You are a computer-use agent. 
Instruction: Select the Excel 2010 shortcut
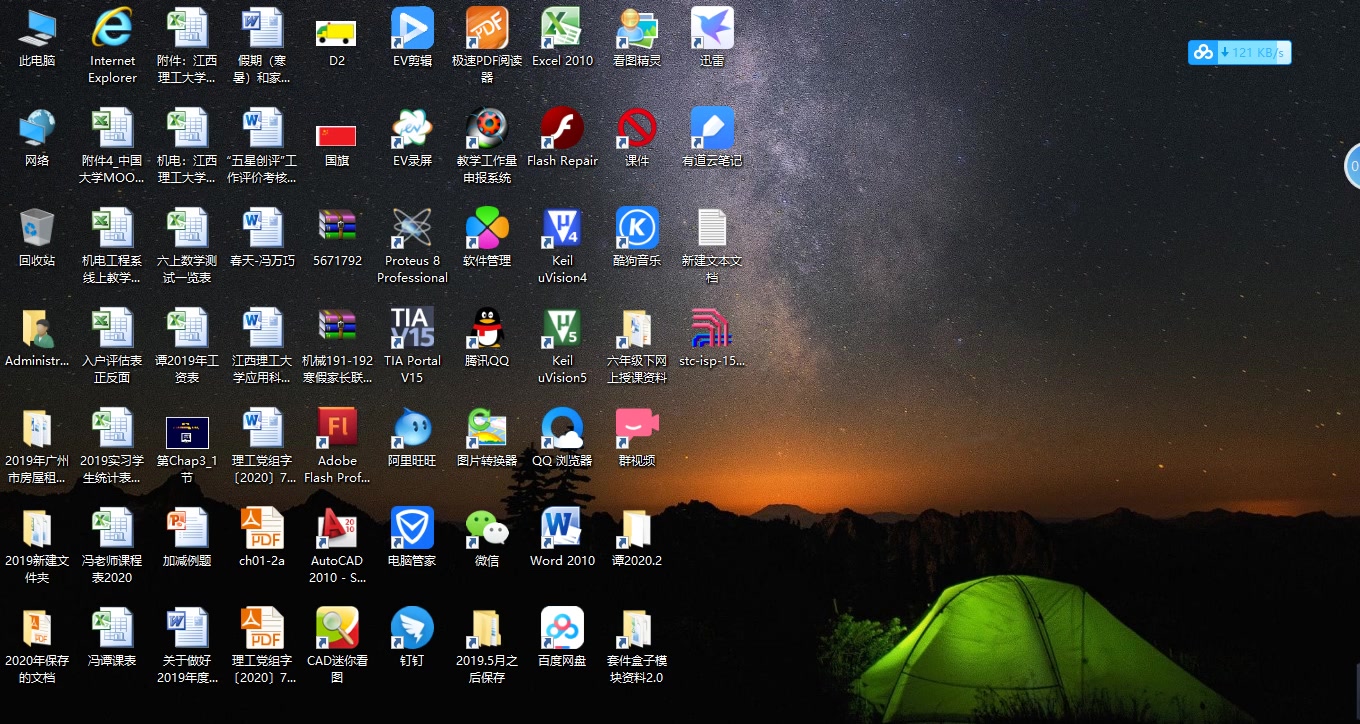tap(562, 28)
